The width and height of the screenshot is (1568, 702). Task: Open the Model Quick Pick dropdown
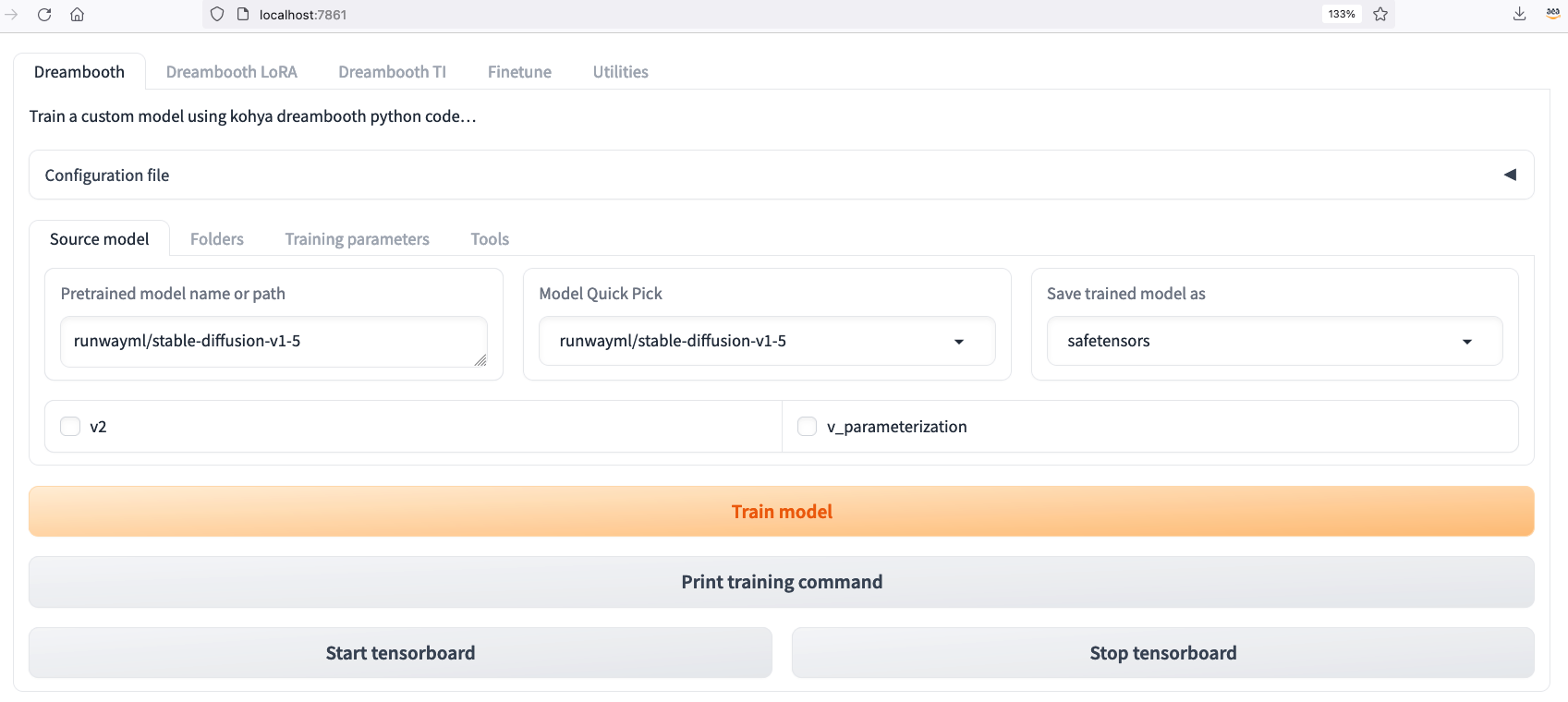point(767,341)
